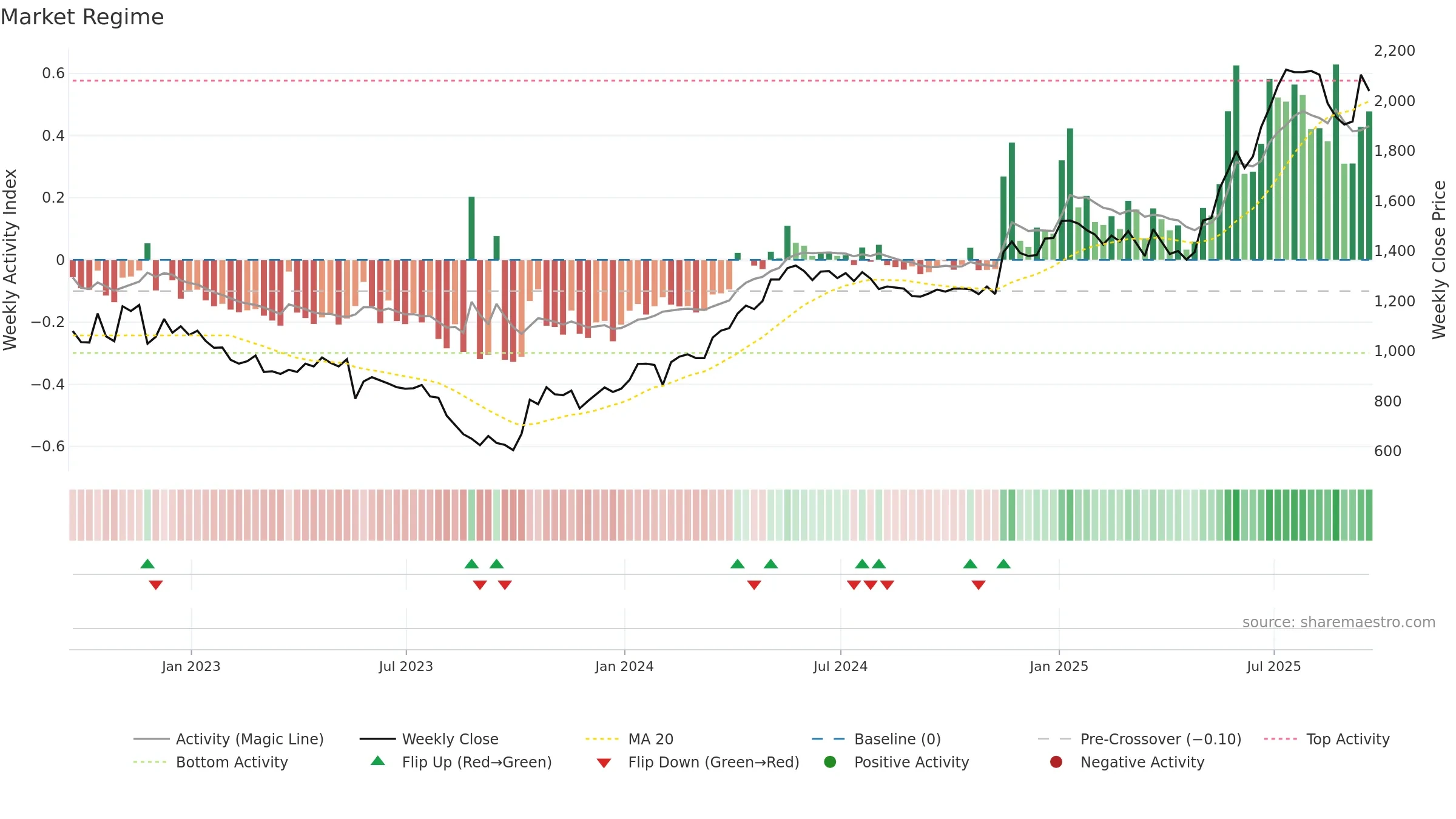Click the Jan 2025 axis label
The height and width of the screenshot is (819, 1456).
1059,666
